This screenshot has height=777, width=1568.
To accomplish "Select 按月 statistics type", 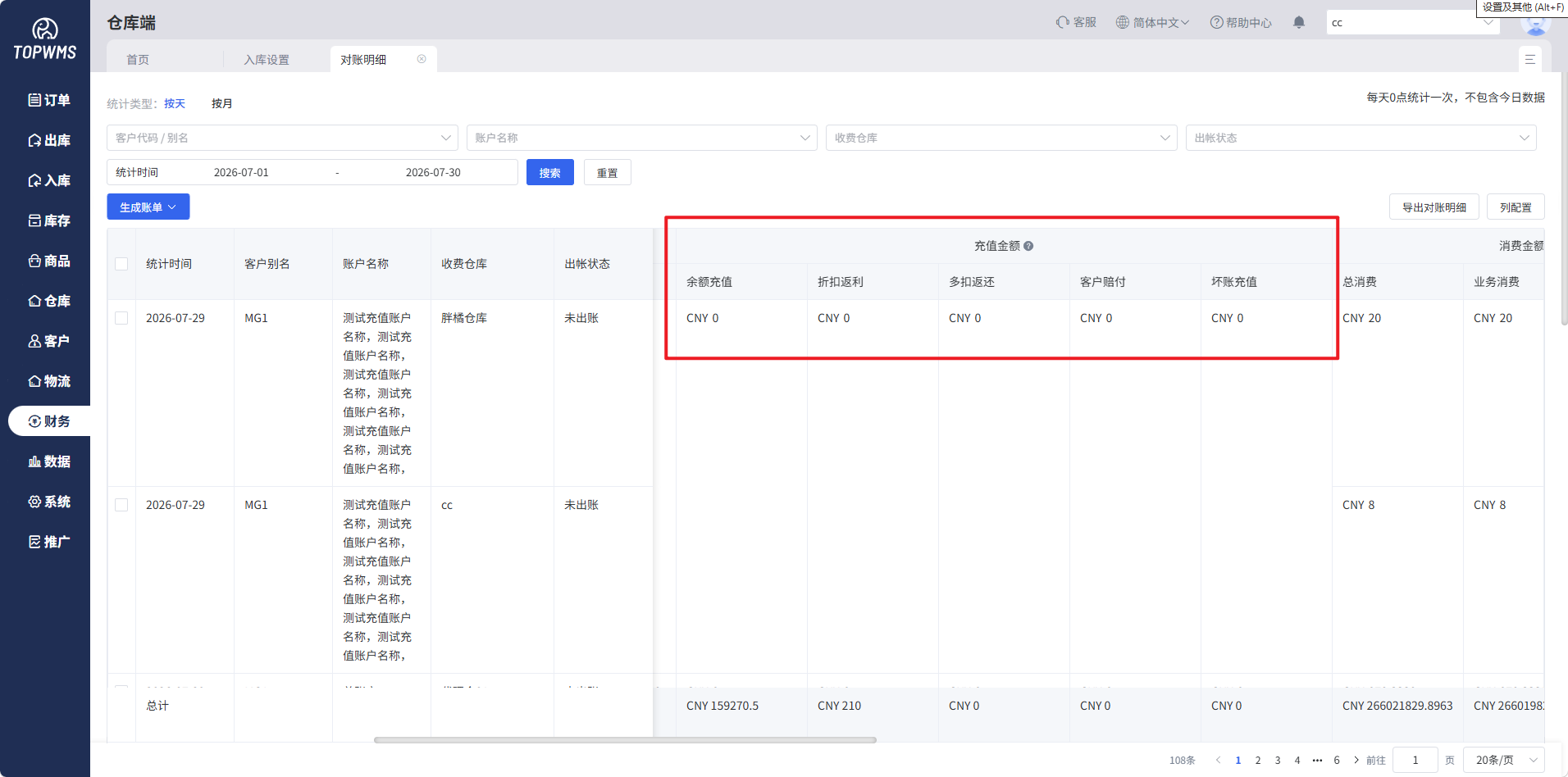I will [222, 103].
